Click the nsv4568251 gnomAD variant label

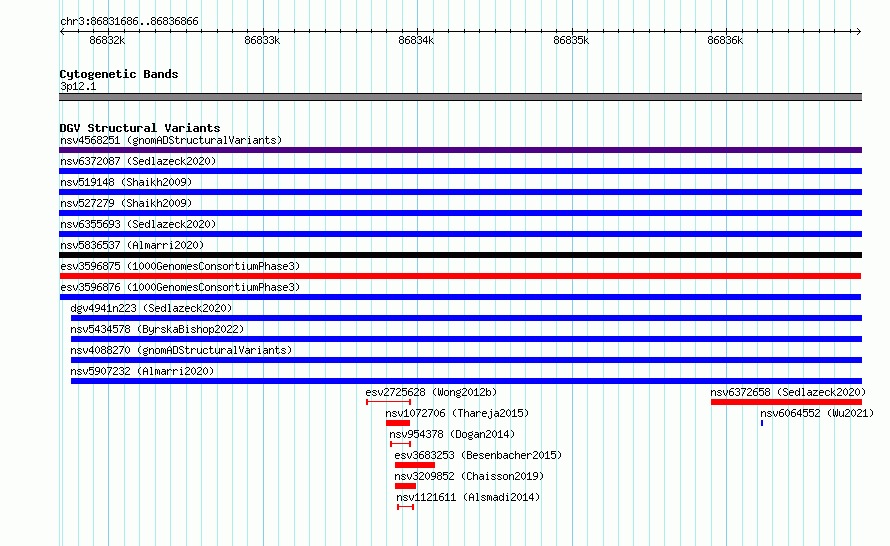171,140
